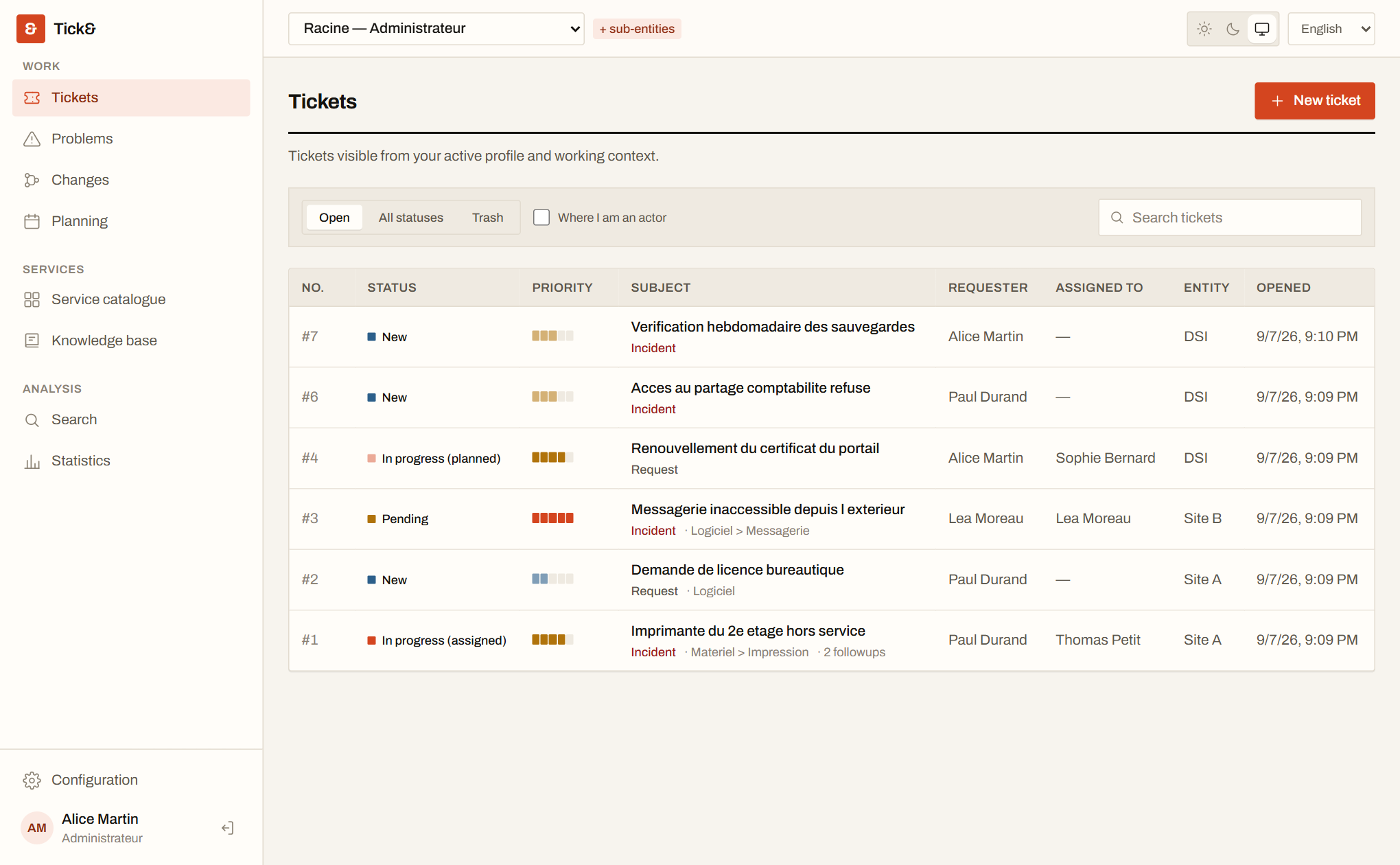1400x865 pixels.
Task: Open Search magnifier in sidebar
Action: (x=32, y=419)
